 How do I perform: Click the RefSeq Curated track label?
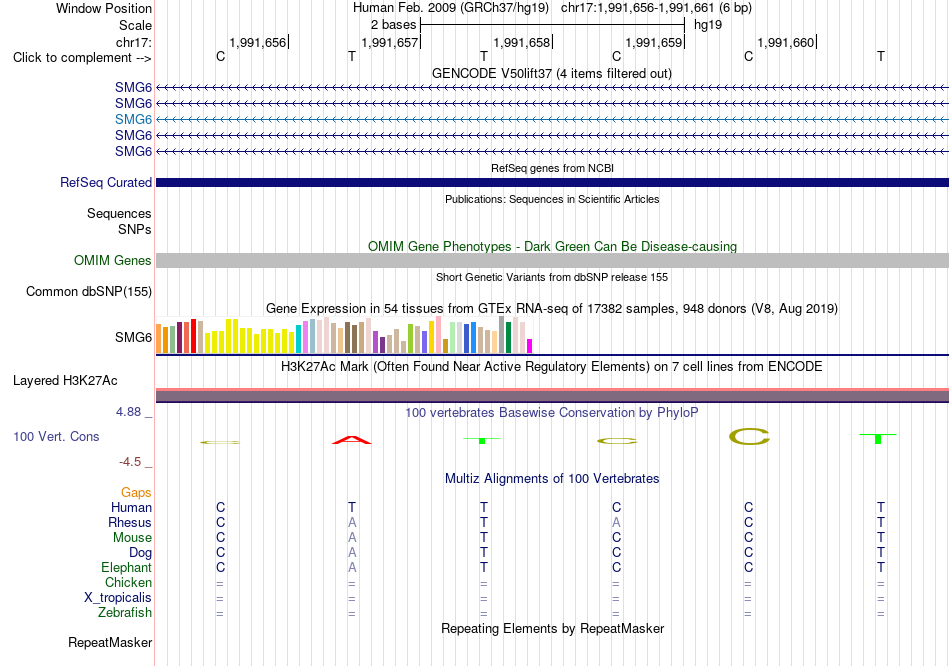[x=106, y=182]
